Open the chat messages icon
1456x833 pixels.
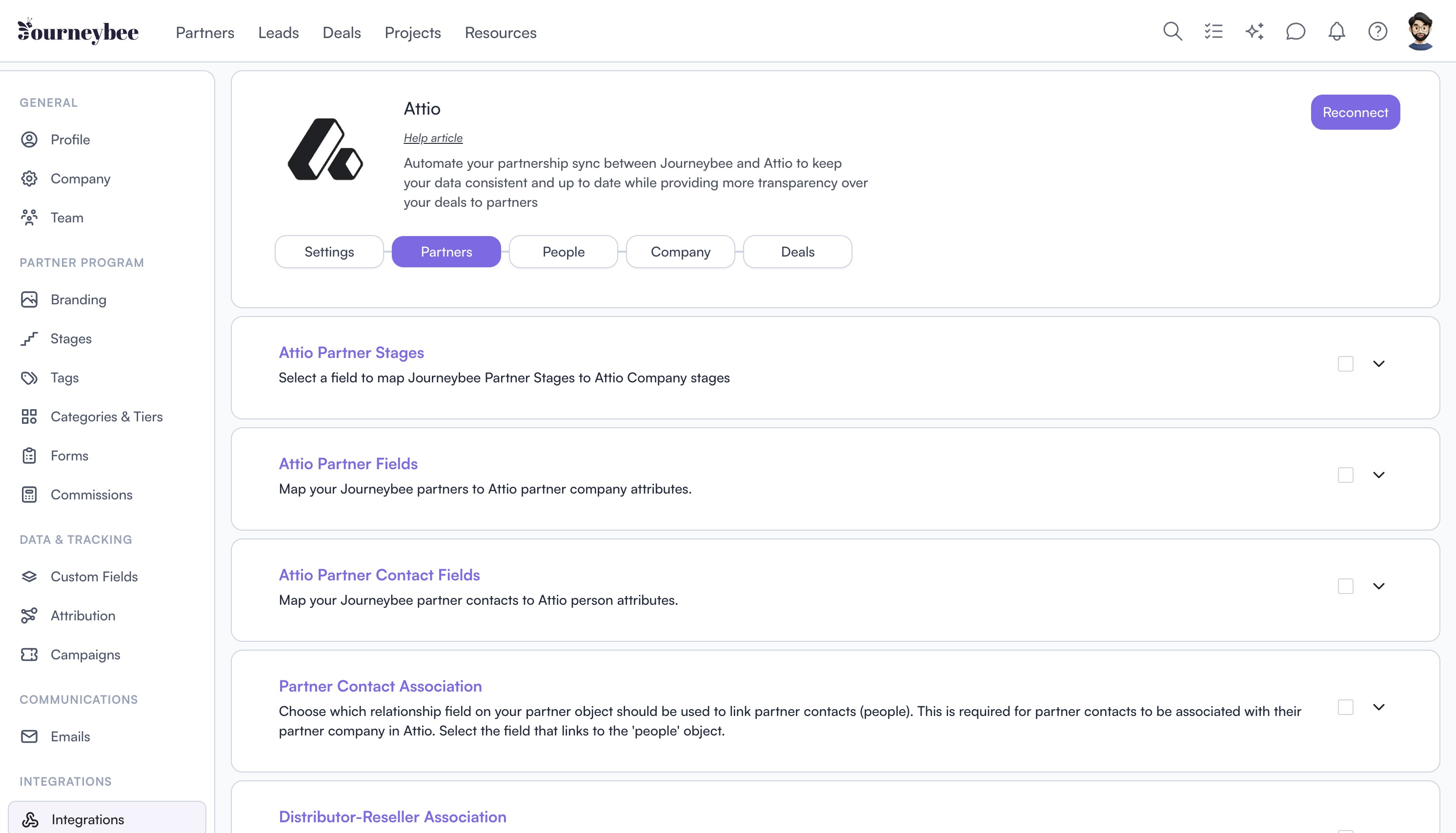click(x=1296, y=32)
